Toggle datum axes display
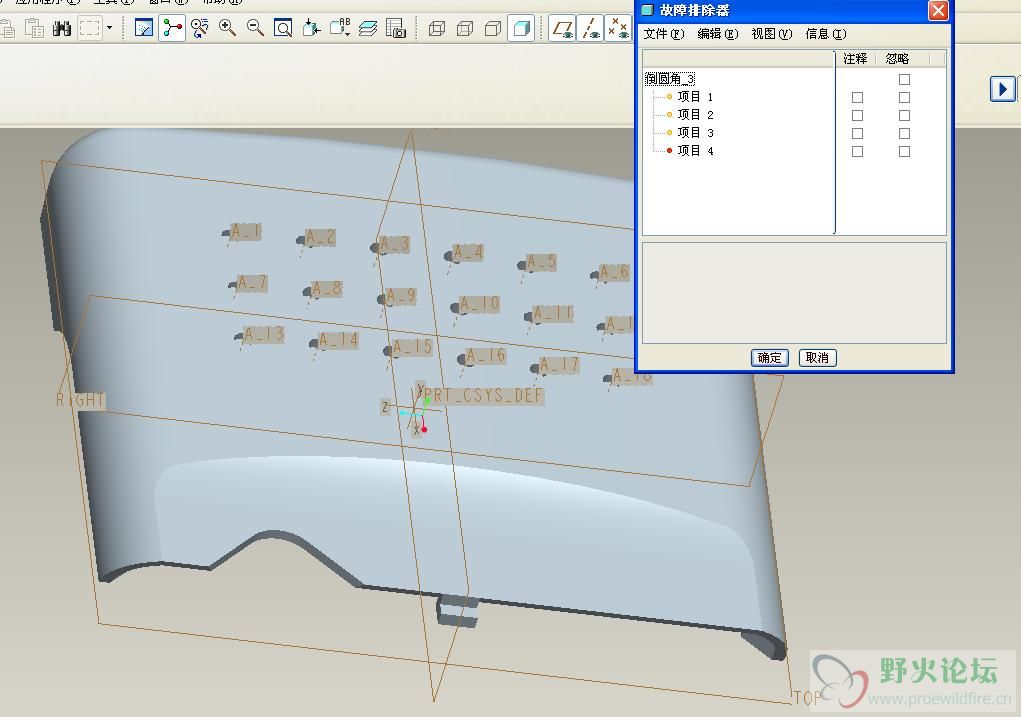This screenshot has width=1021, height=717. pyautogui.click(x=591, y=28)
